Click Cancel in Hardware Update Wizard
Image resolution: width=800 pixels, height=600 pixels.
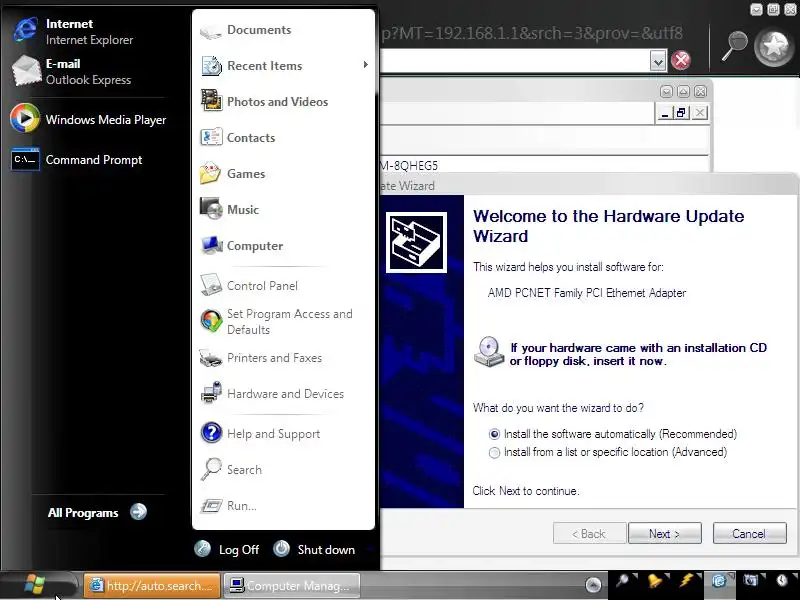749,533
